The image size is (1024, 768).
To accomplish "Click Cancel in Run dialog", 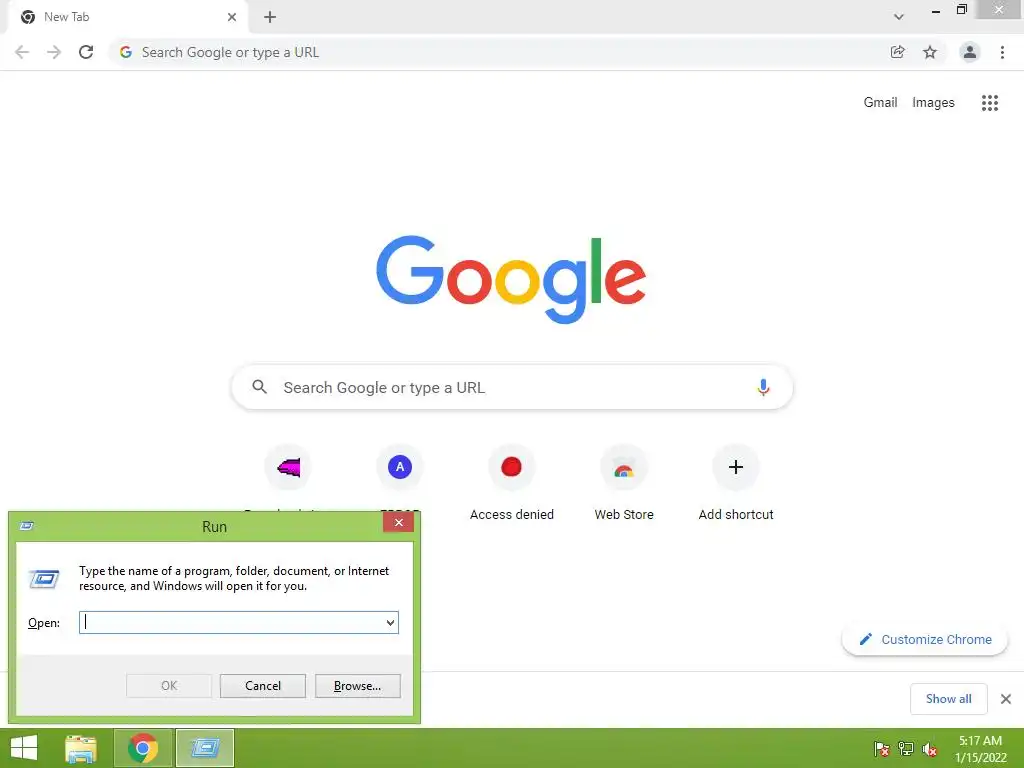I will 263,686.
